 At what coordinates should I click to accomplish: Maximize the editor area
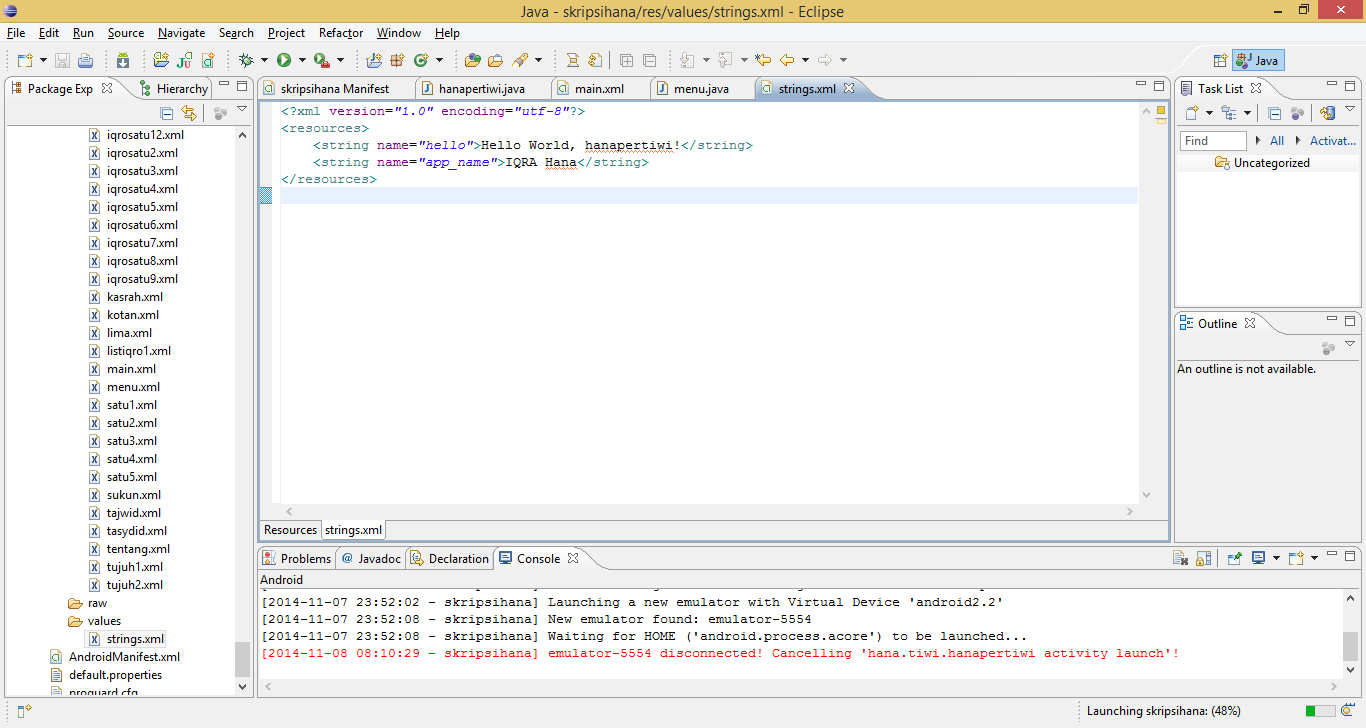click(x=1159, y=86)
